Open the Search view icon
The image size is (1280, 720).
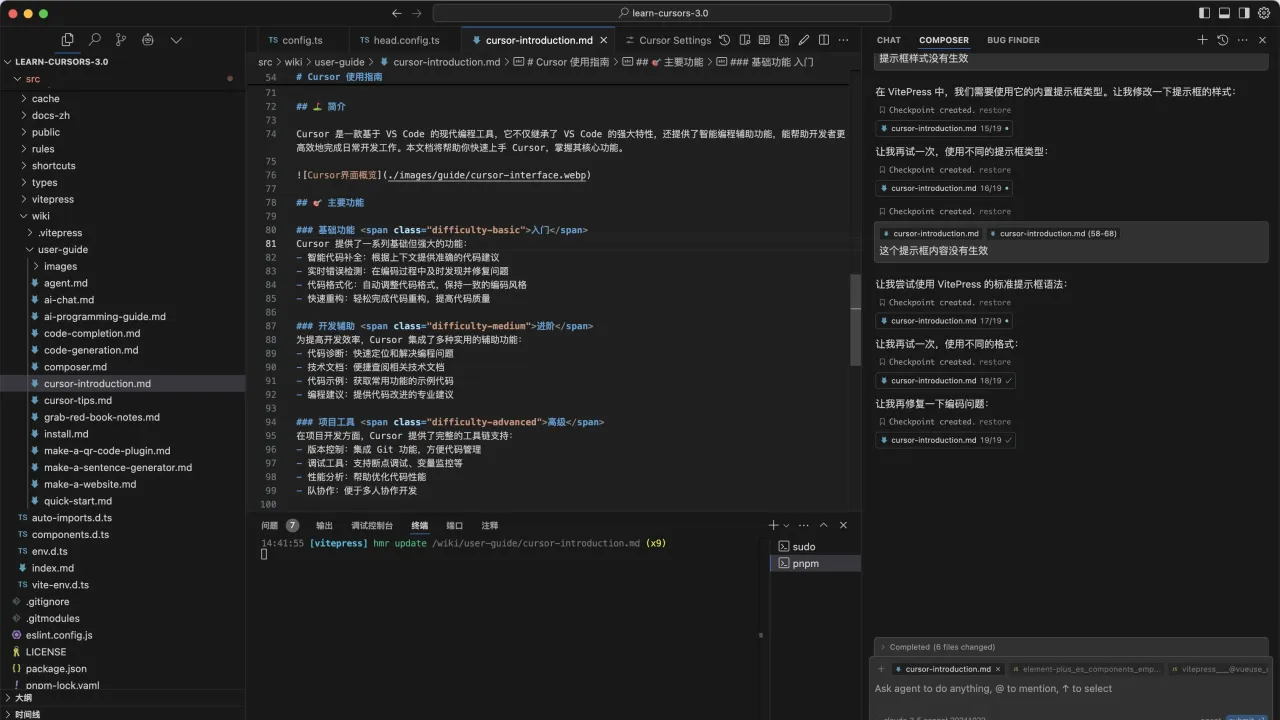[94, 40]
